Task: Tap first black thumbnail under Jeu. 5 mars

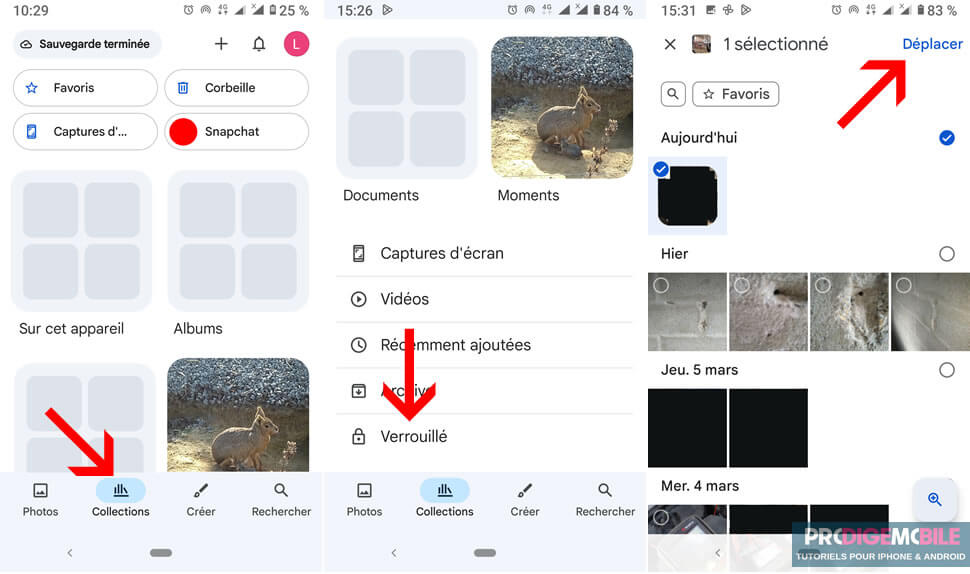Action: click(687, 428)
